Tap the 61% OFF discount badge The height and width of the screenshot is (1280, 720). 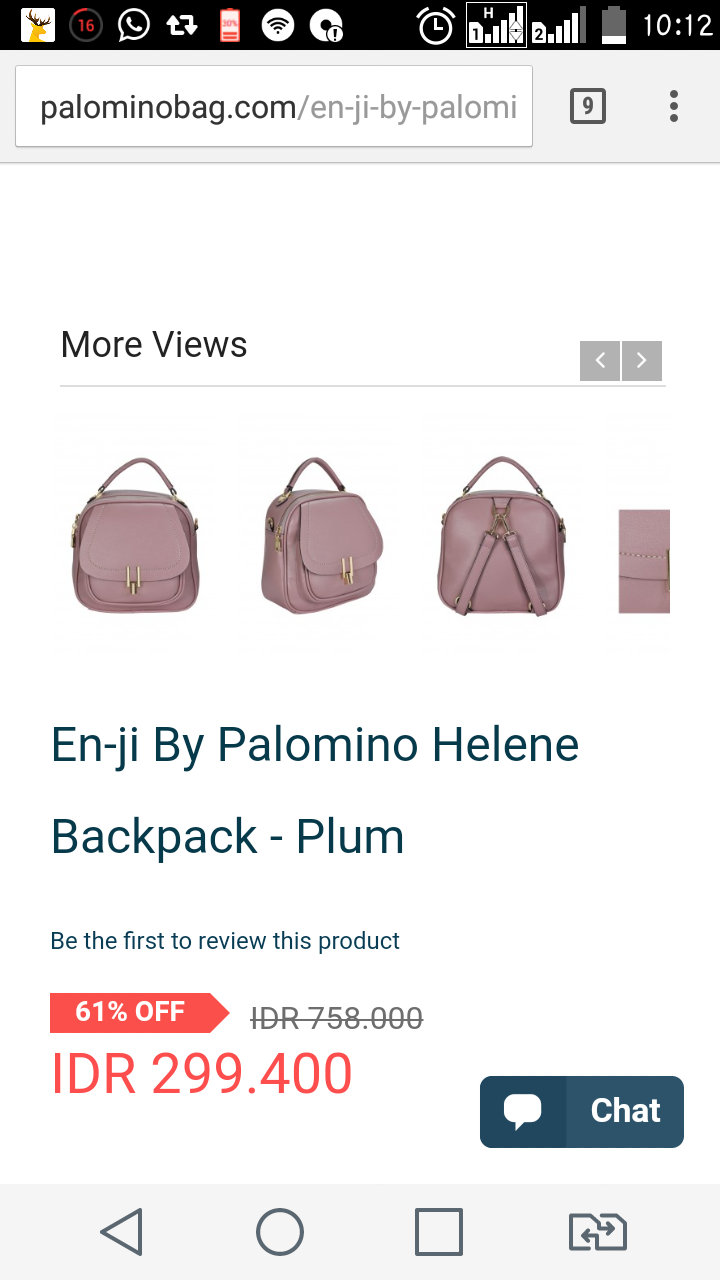(140, 1013)
